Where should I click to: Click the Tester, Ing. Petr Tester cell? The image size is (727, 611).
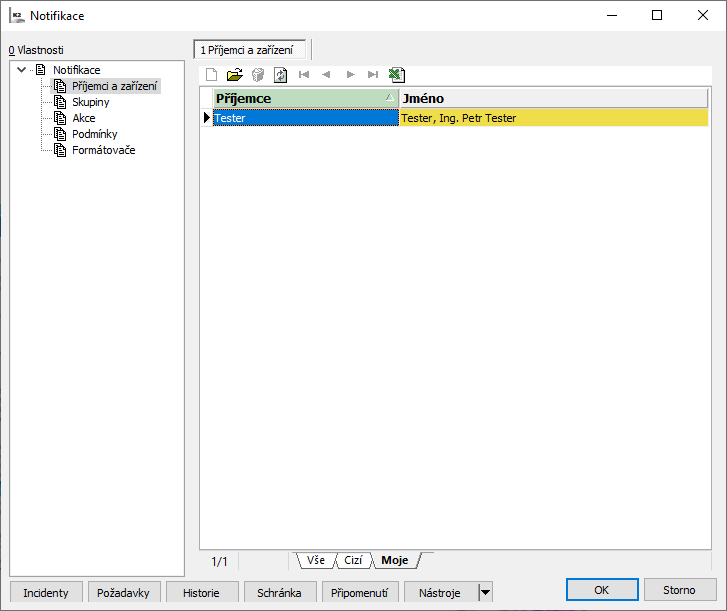(554, 118)
